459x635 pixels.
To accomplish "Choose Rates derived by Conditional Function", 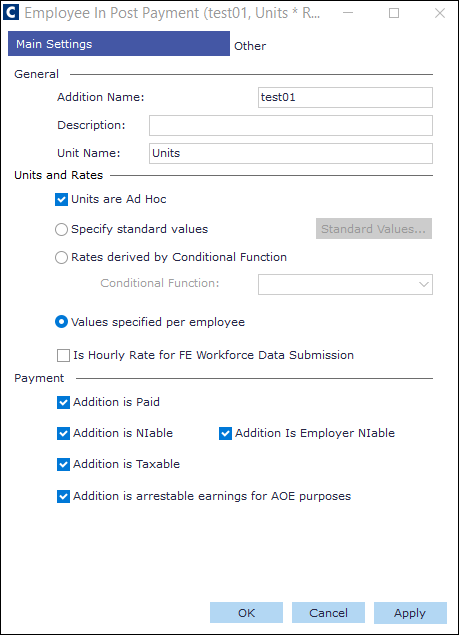I will click(x=61, y=258).
